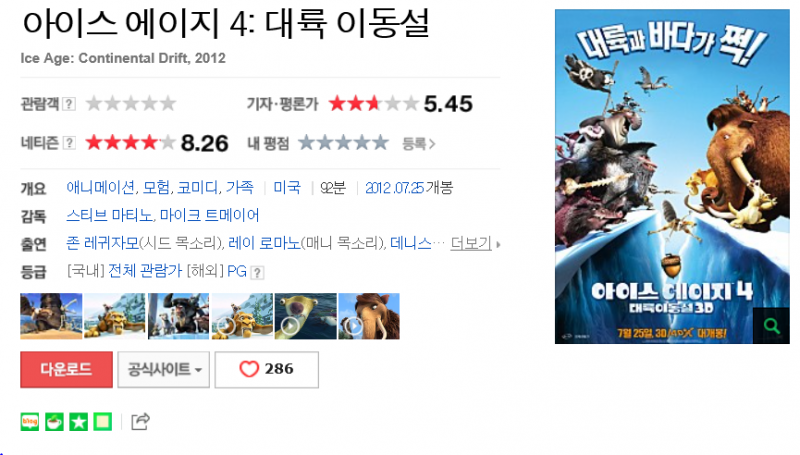This screenshot has height=455, width=800.
Task: Open the pirate ship first thumbnail
Action: pos(51,316)
